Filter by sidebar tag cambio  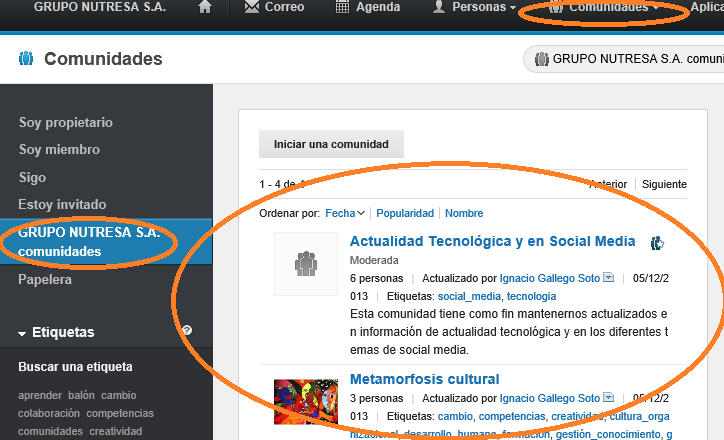coord(119,396)
